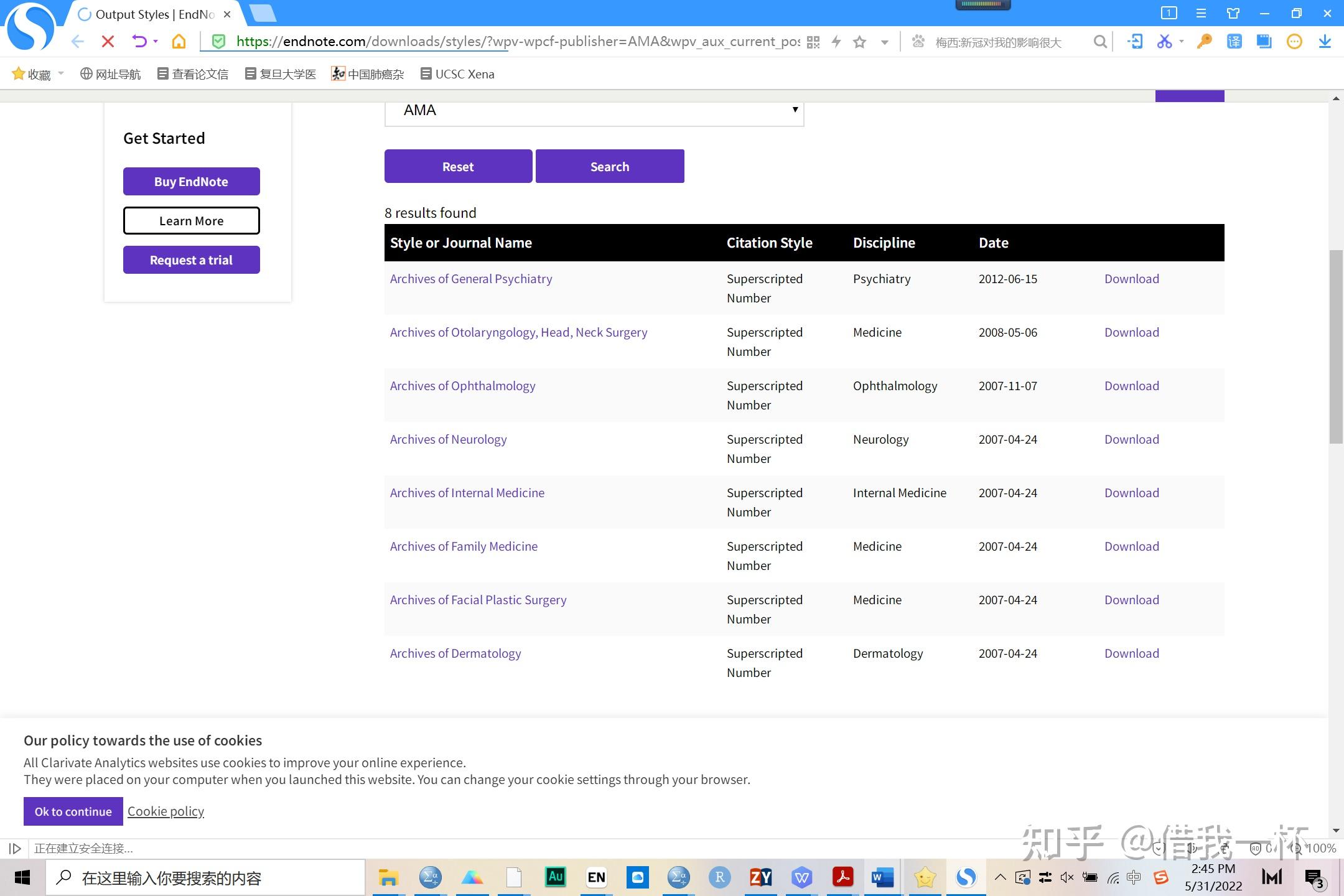Bookmark page with the star icon
1344x896 pixels.
(x=860, y=42)
